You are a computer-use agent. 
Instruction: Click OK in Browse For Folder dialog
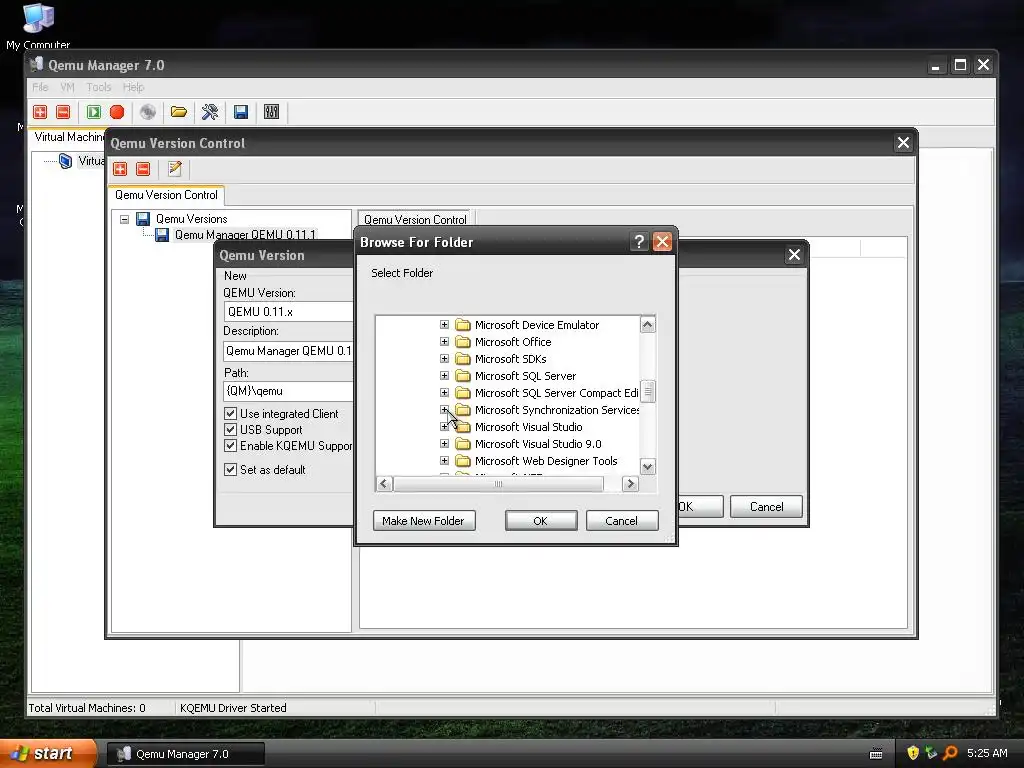pyautogui.click(x=541, y=520)
